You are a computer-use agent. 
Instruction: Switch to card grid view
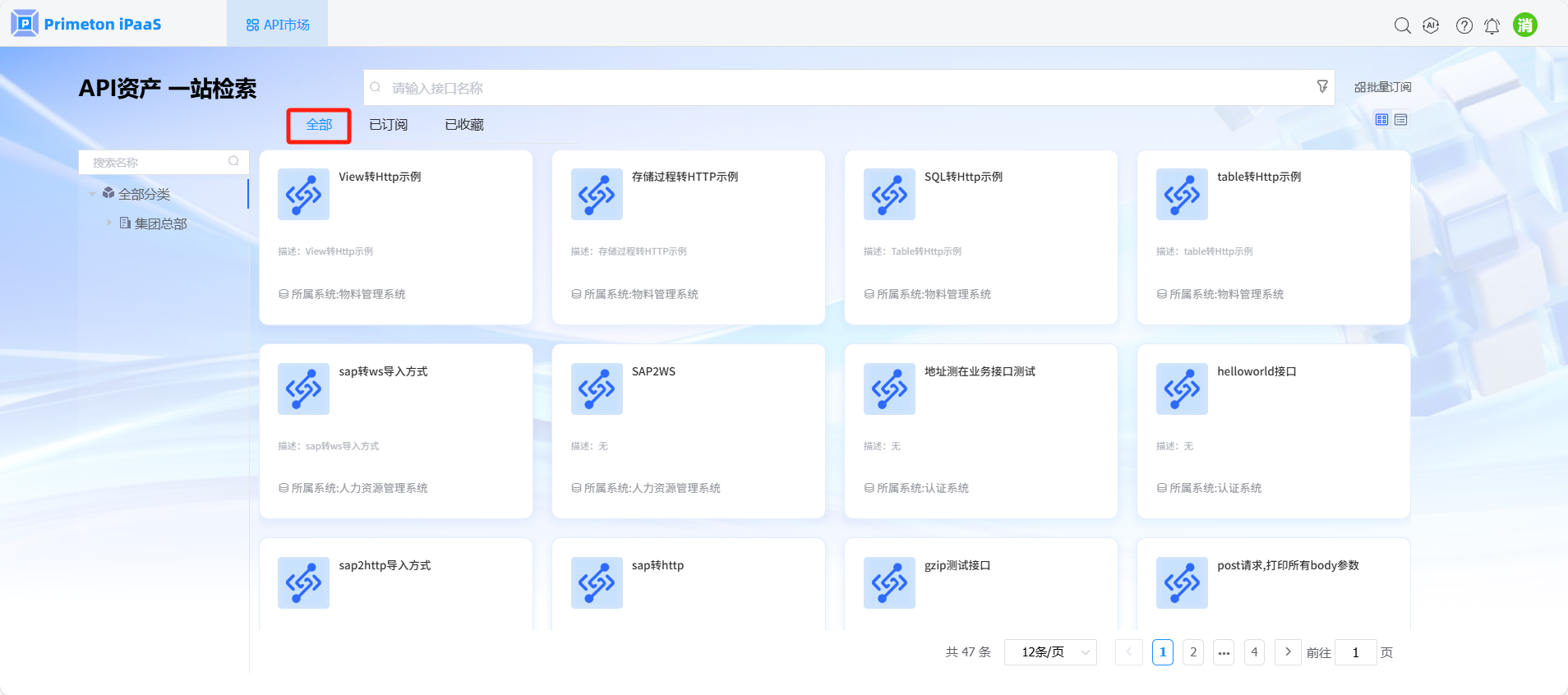click(1381, 120)
